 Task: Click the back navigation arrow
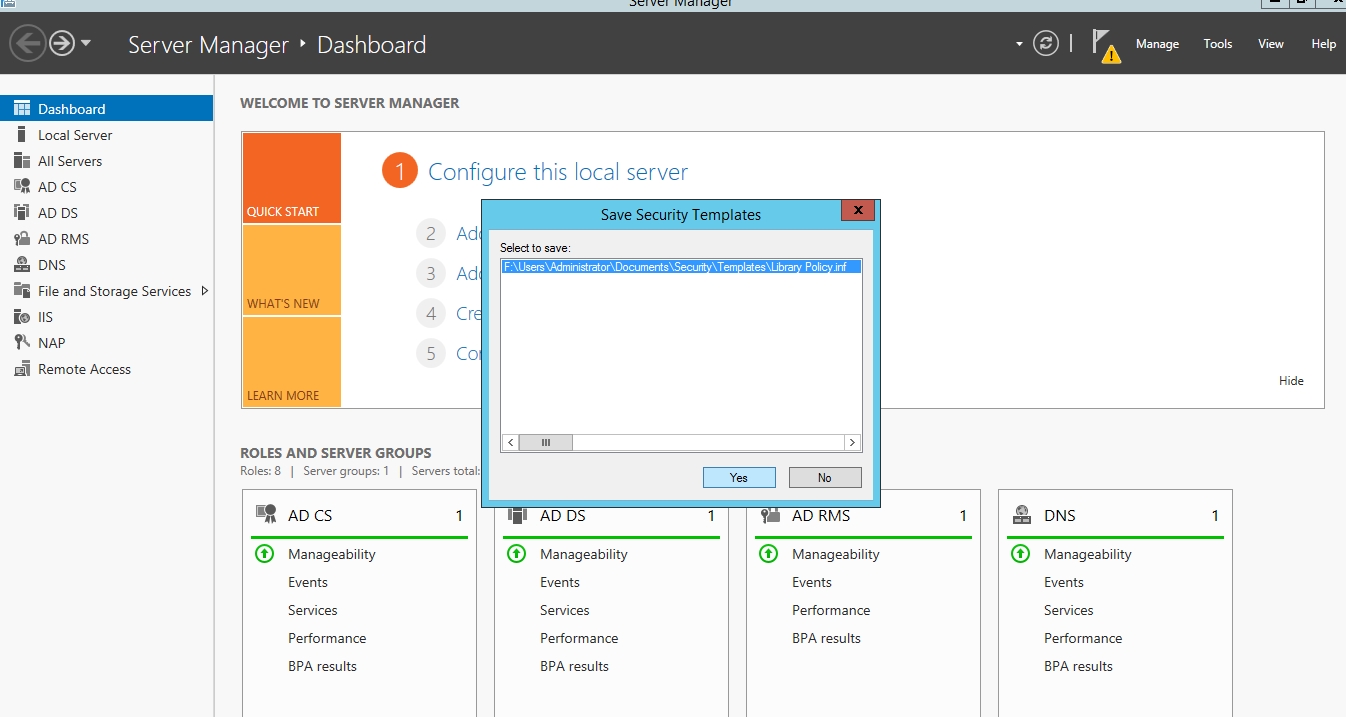pyautogui.click(x=27, y=44)
